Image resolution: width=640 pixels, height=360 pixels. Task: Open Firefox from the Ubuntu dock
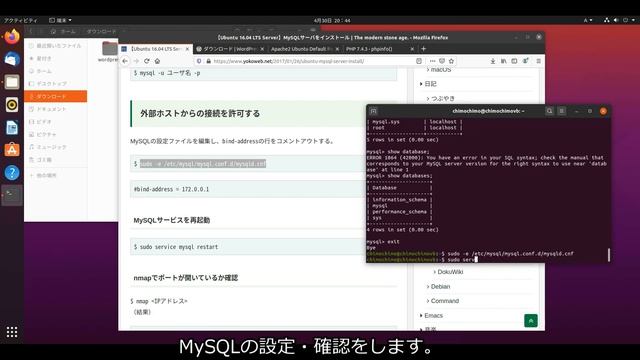point(12,37)
